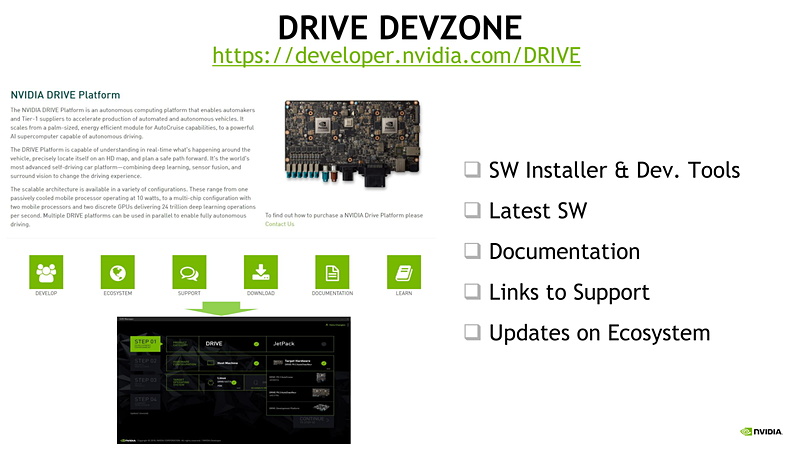Click the NVIDIA logo in SDK Manager footer
Screen dimensions: 800x450
(128, 440)
